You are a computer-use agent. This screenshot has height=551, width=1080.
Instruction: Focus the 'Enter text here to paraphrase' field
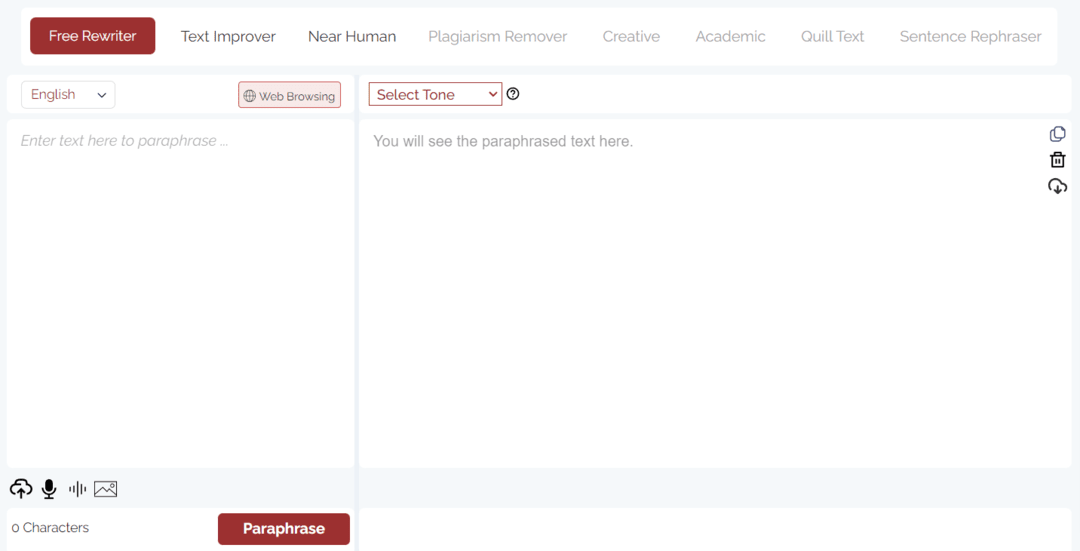click(x=180, y=293)
